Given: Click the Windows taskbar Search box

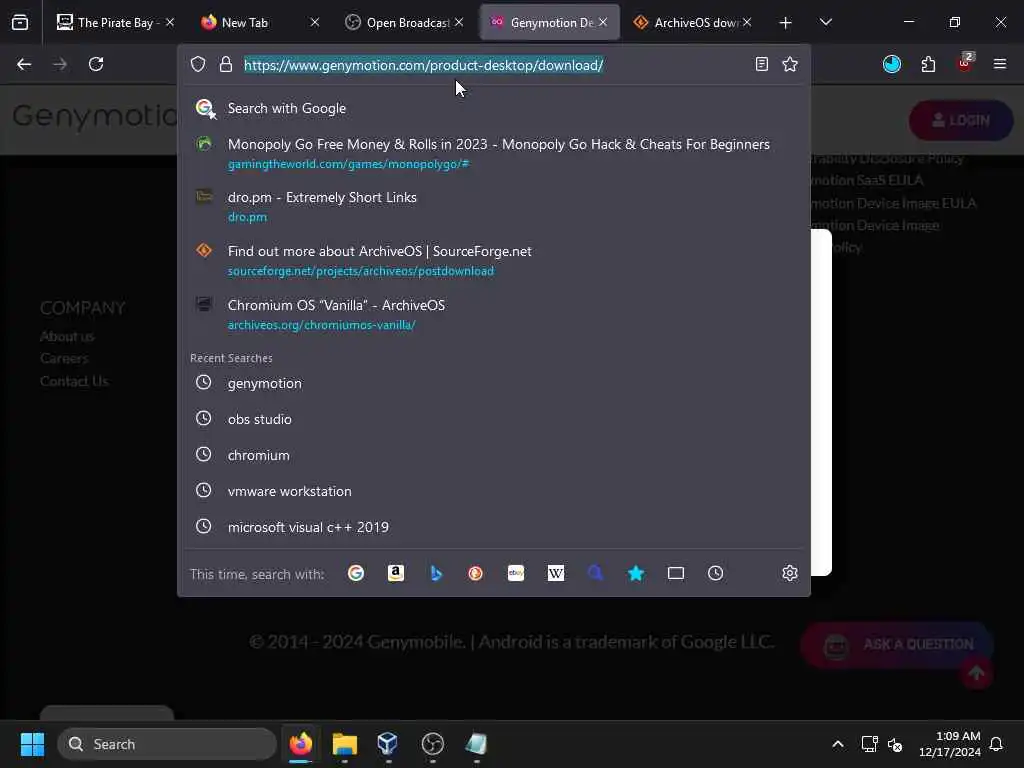Looking at the screenshot, I should pyautogui.click(x=167, y=744).
